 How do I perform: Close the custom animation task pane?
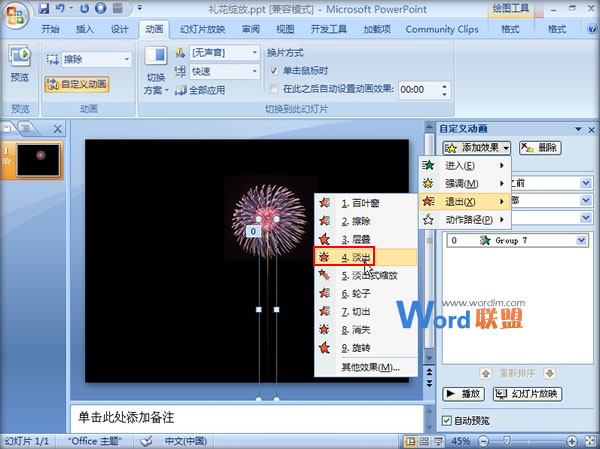coord(592,130)
